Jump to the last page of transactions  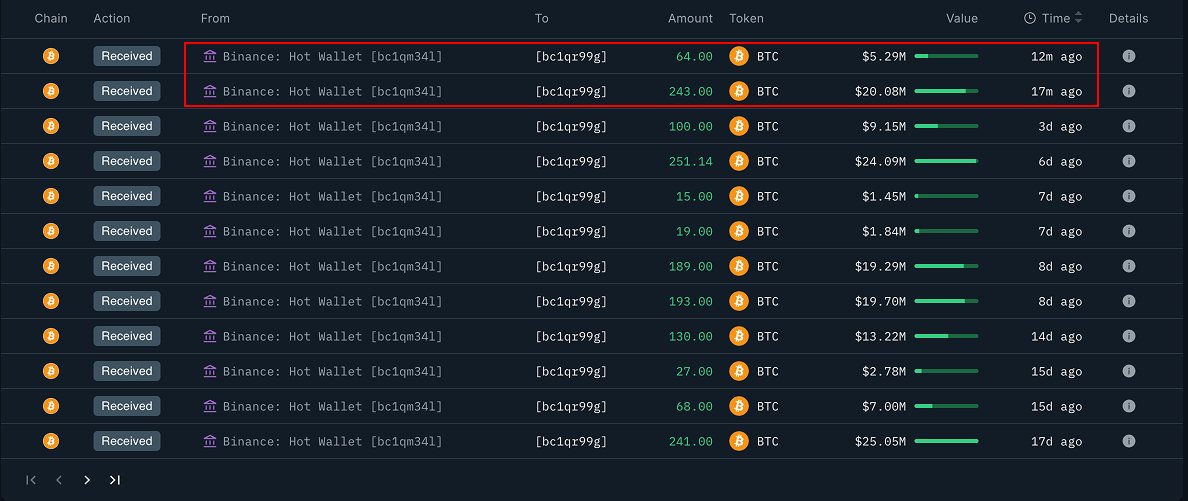(x=115, y=480)
